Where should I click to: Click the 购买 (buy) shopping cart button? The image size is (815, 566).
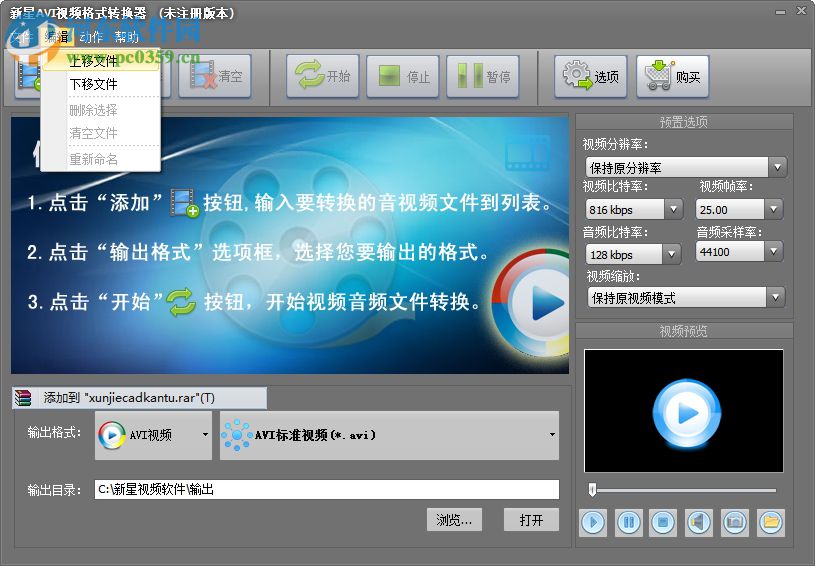tap(673, 76)
